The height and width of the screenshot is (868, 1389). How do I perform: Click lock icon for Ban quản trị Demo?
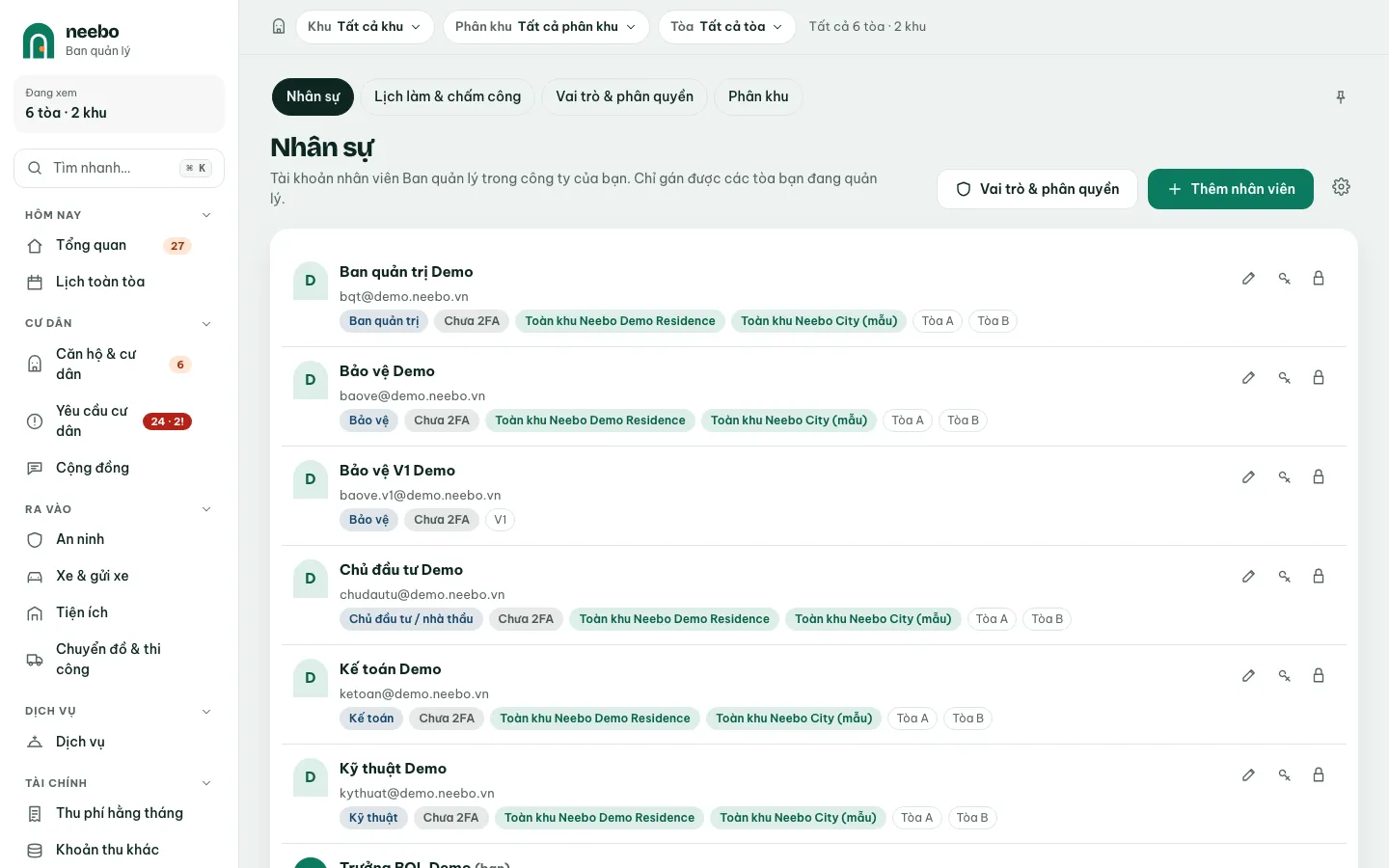pyautogui.click(x=1319, y=279)
